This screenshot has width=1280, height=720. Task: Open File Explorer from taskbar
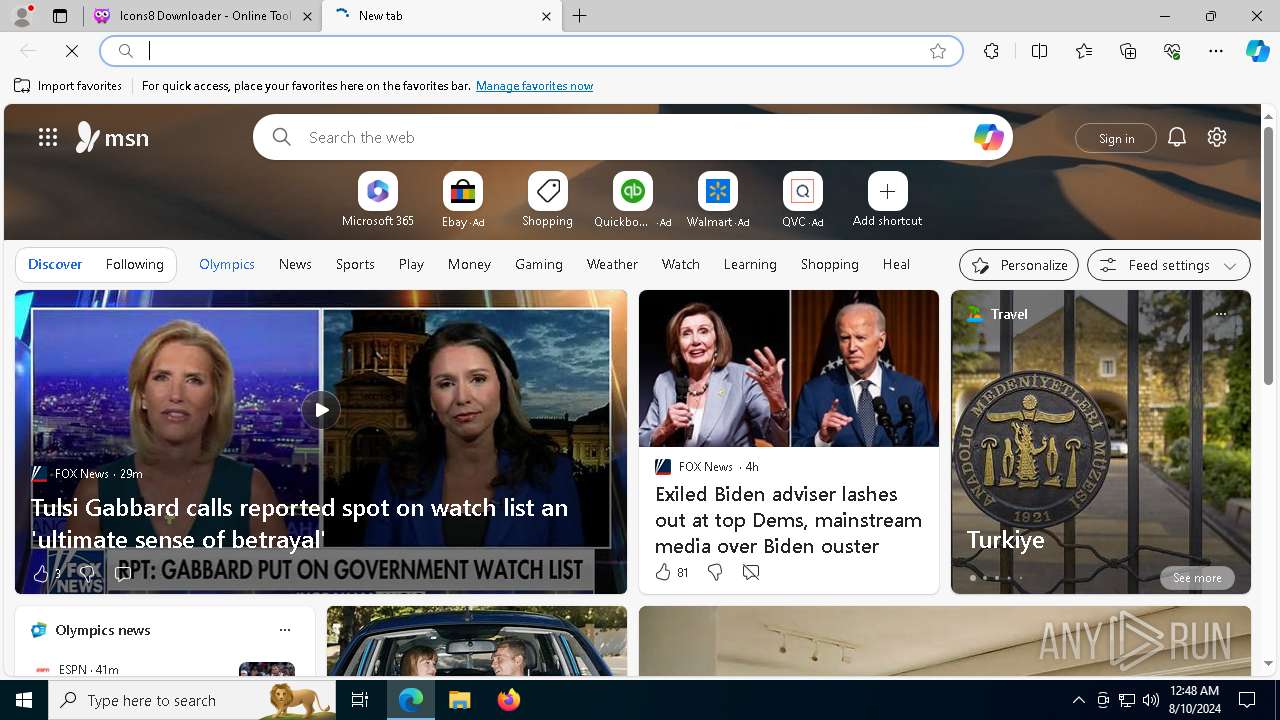click(x=459, y=700)
